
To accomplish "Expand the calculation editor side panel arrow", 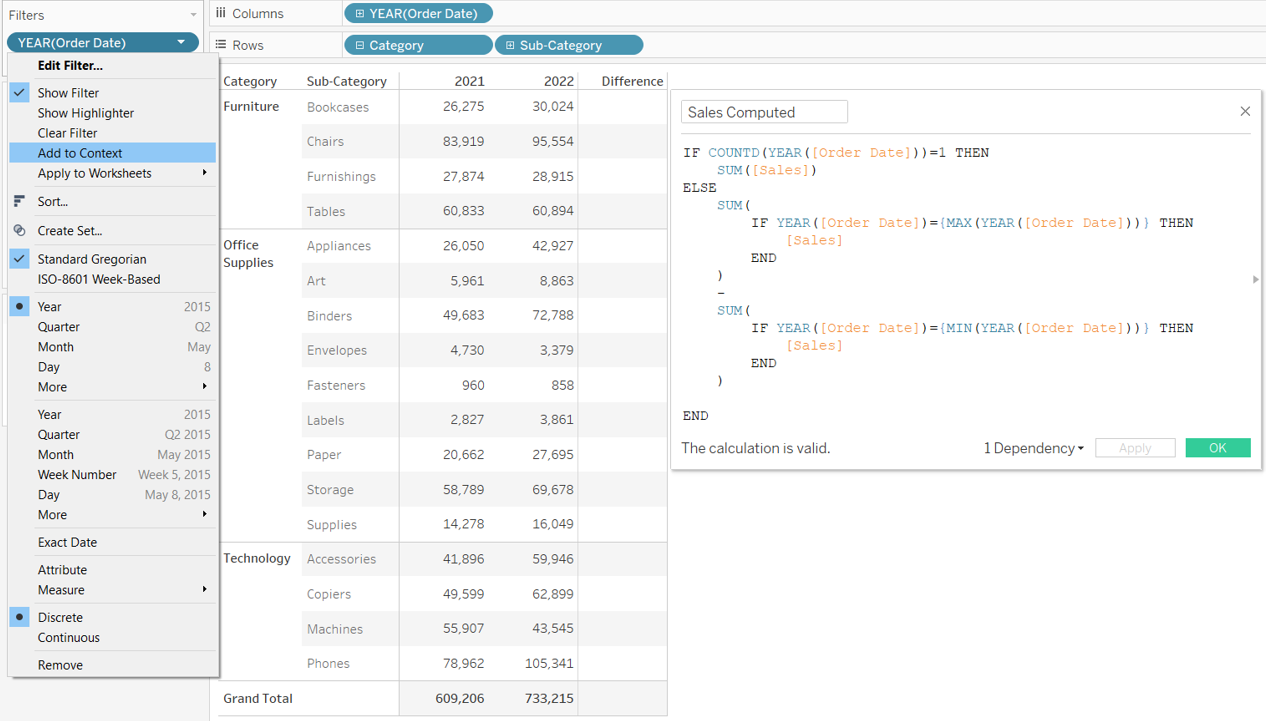I will coord(1255,280).
